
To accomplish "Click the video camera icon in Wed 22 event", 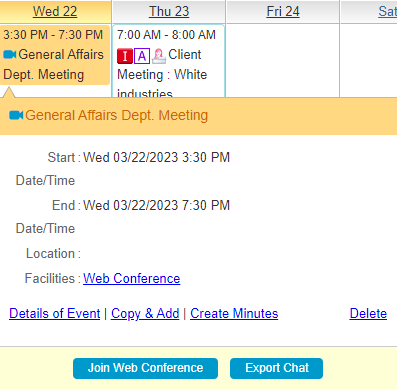I will [x=10, y=54].
